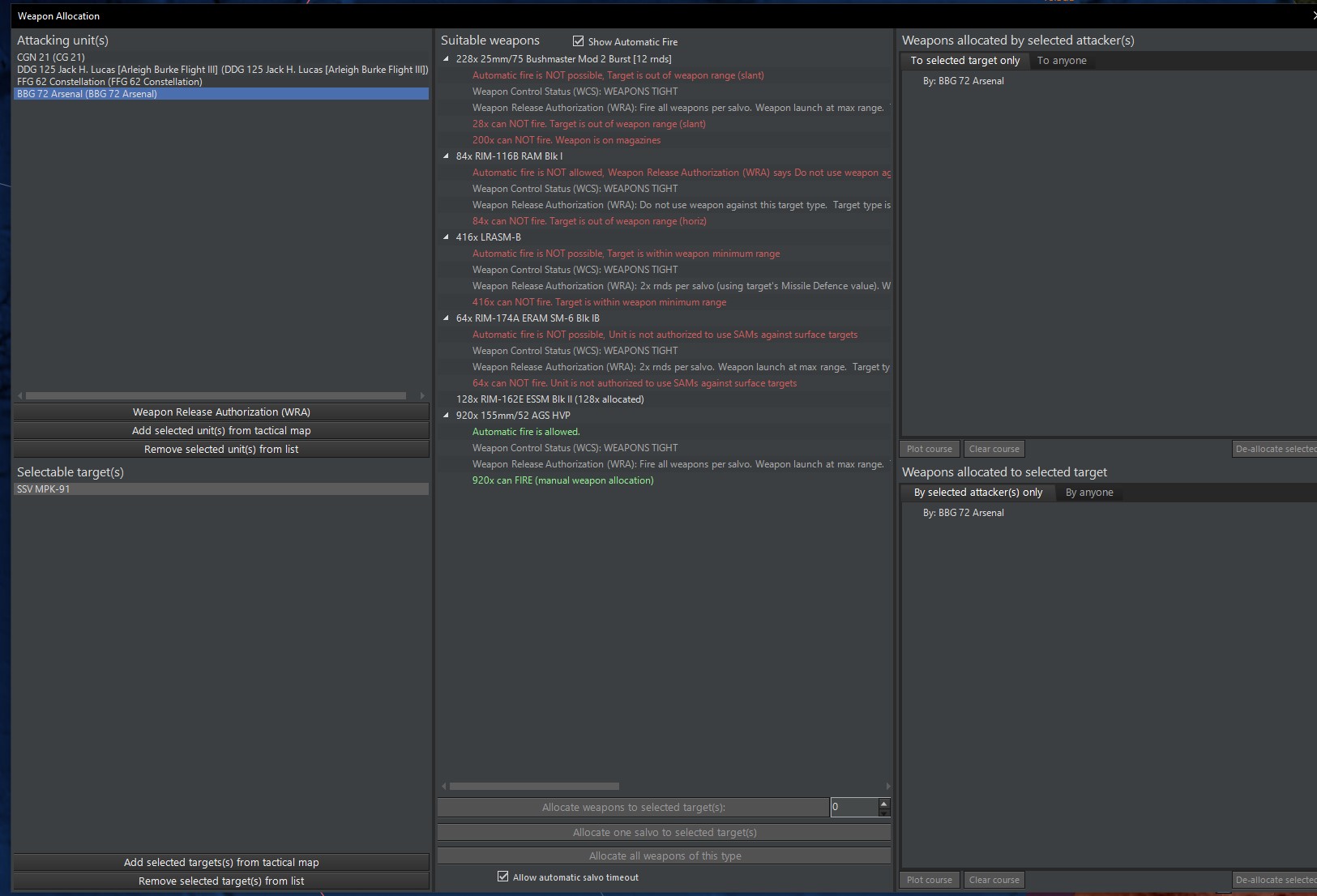The height and width of the screenshot is (896, 1317).
Task: Click Add selected targets(s) from tactical map
Action: point(221,862)
